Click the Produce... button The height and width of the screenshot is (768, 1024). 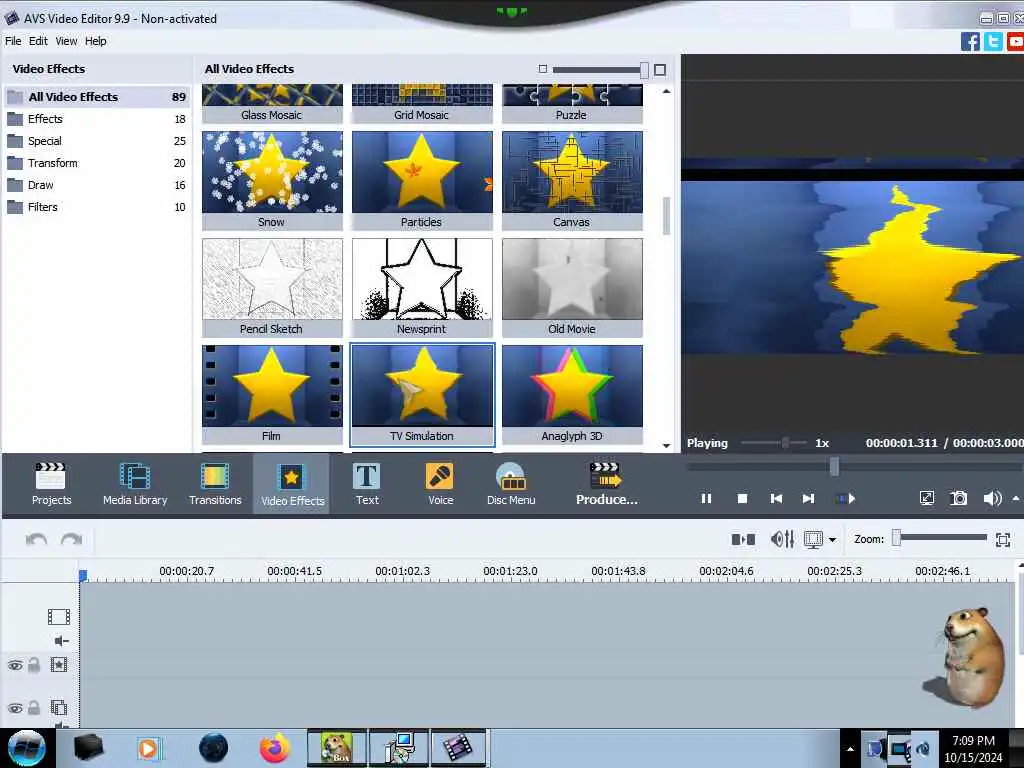pos(607,484)
